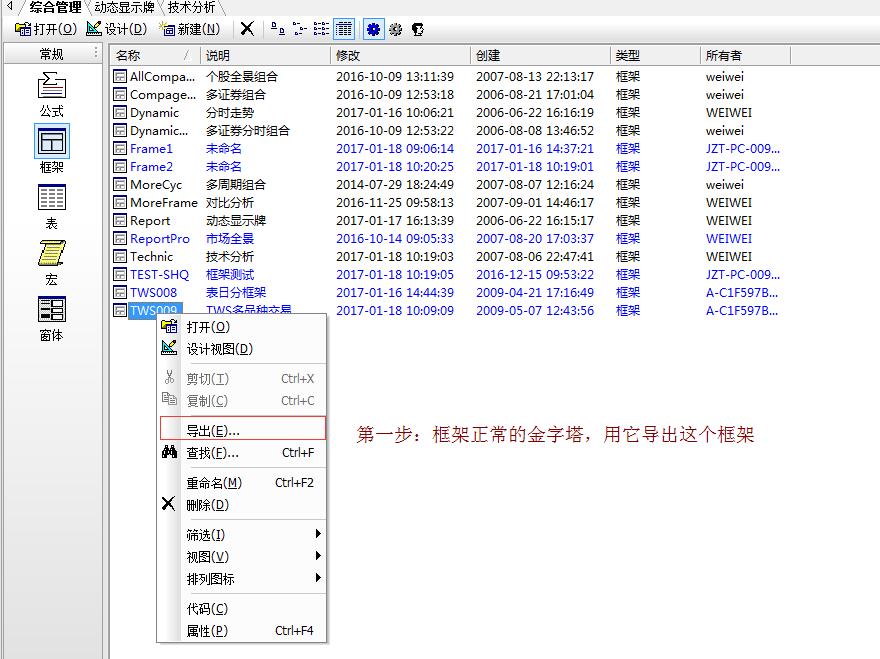This screenshot has width=880, height=659.
Task: Choose 删除(D) in the context menu
Action: coord(242,504)
